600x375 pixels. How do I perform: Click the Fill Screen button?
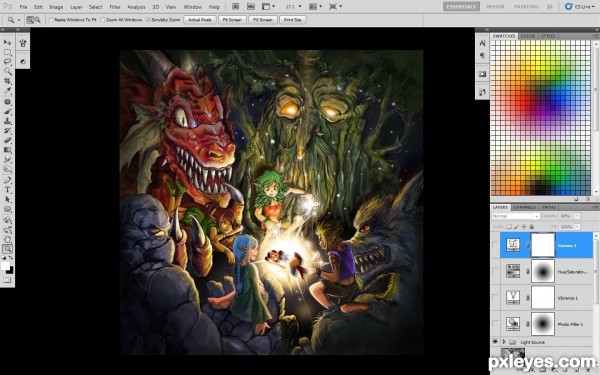262,20
